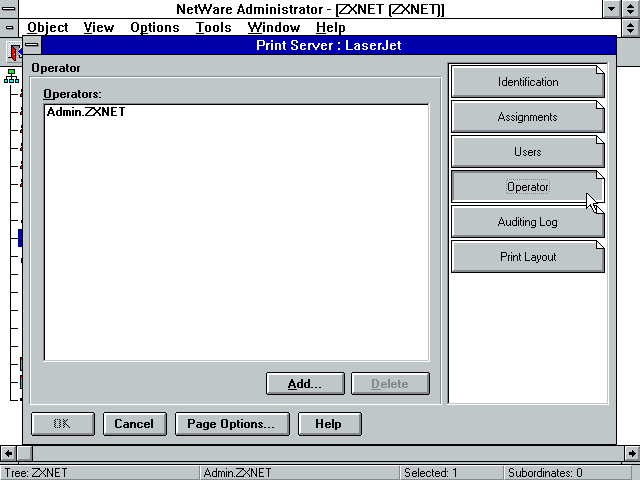Open the Window menu

tap(273, 27)
